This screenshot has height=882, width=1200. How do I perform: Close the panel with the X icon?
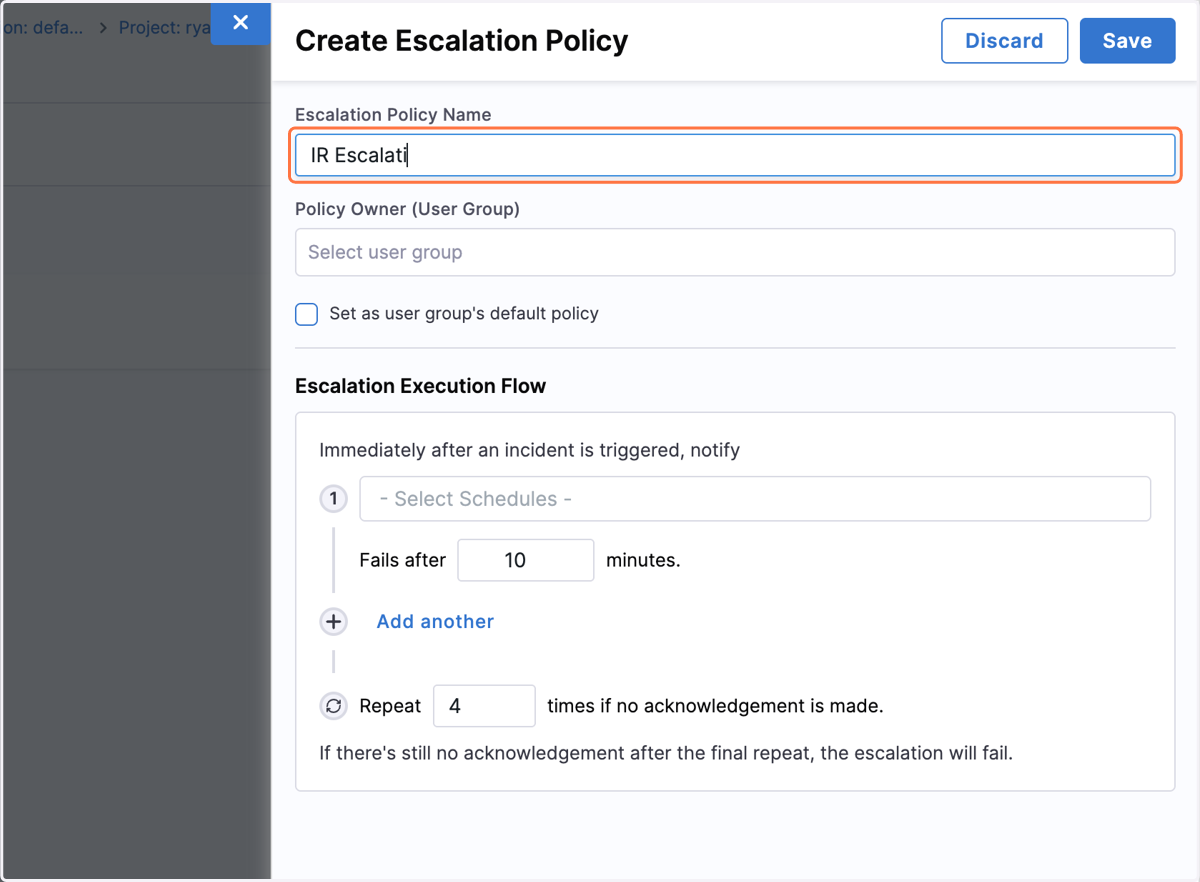click(240, 22)
